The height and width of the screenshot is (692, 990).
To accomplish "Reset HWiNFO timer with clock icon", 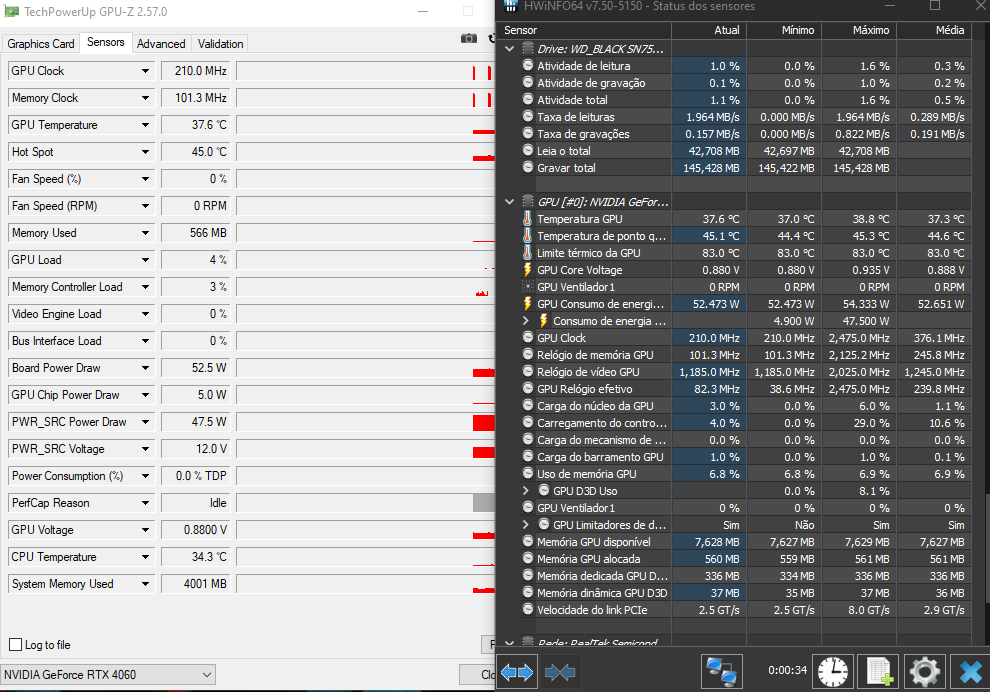I will point(833,671).
